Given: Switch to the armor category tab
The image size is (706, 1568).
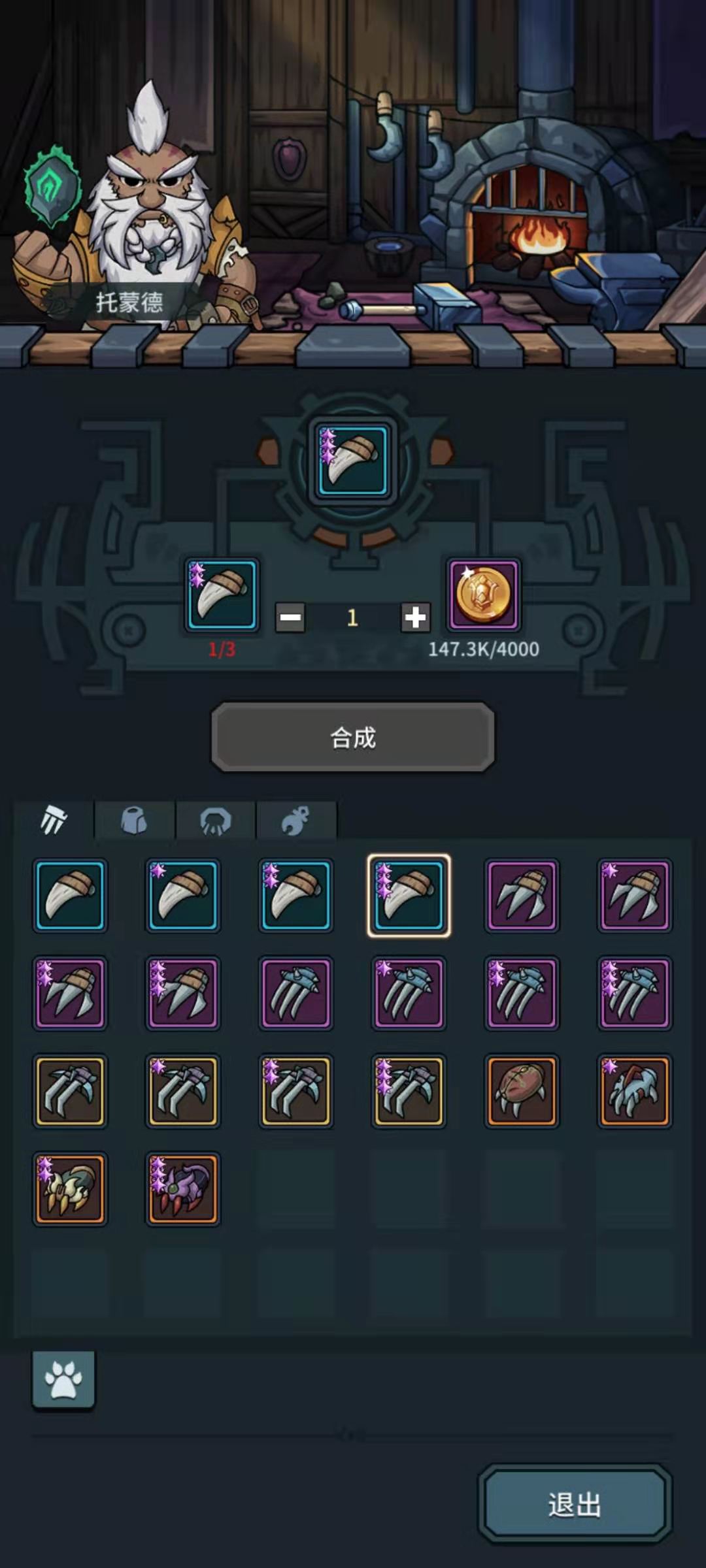Looking at the screenshot, I should (135, 819).
